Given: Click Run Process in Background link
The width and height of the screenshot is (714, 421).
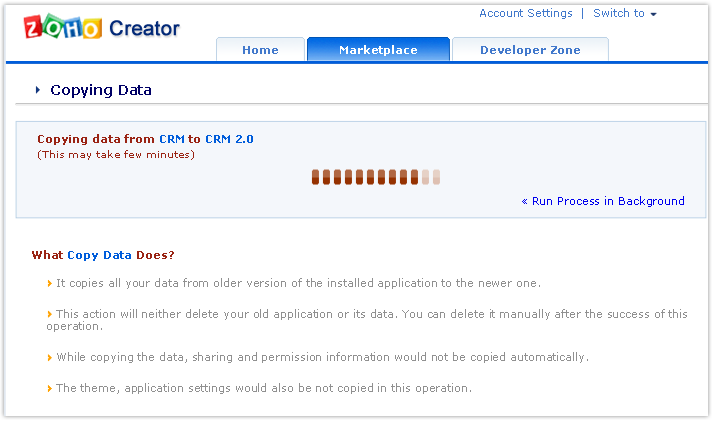Looking at the screenshot, I should point(603,201).
